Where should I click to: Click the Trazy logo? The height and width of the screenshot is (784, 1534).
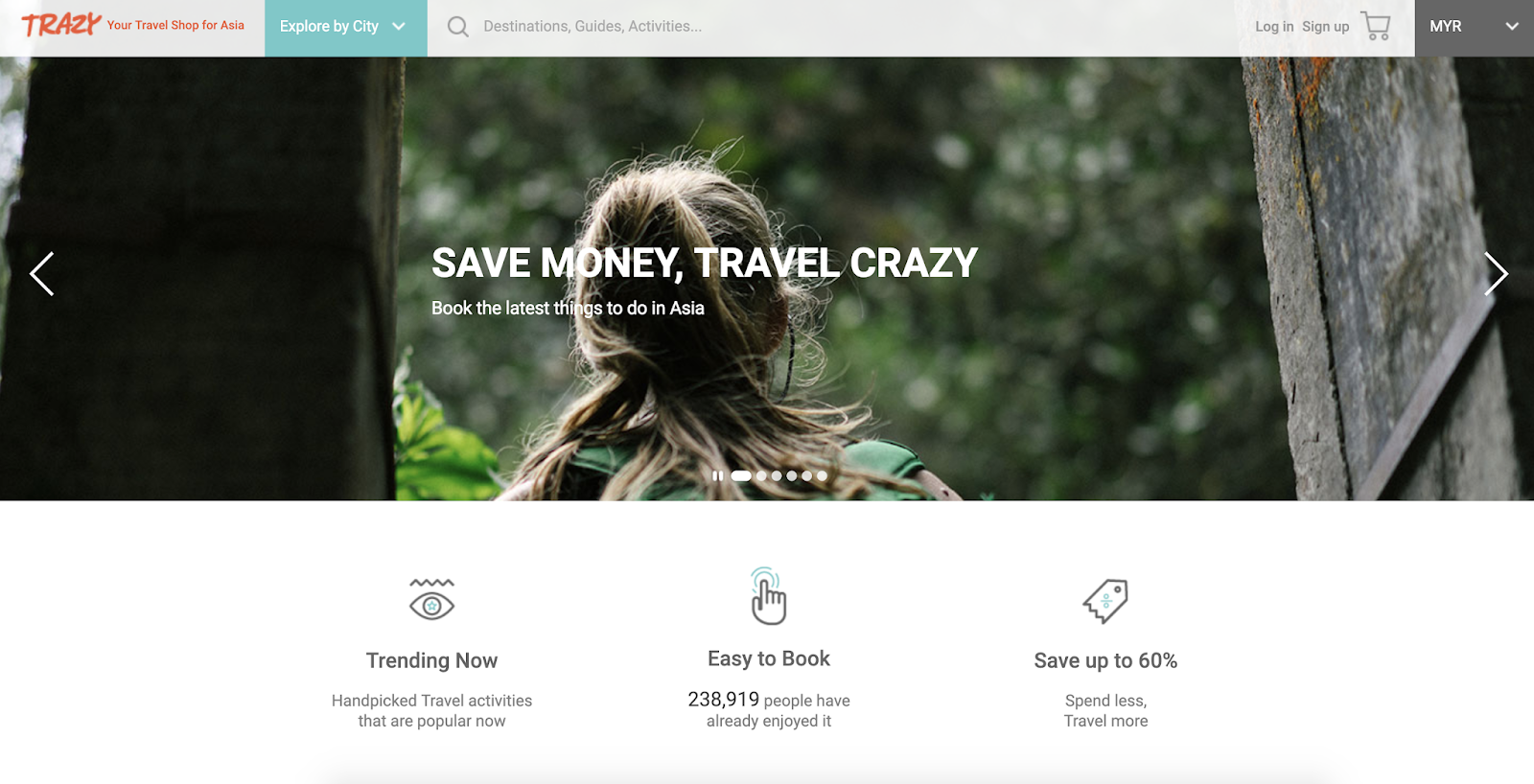point(61,25)
